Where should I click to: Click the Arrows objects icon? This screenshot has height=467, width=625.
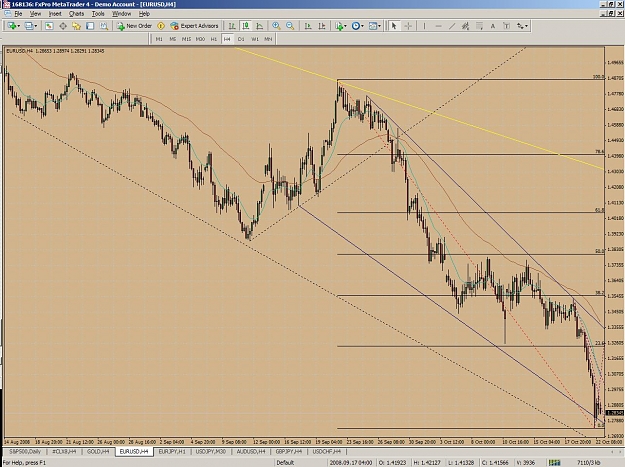[521, 26]
